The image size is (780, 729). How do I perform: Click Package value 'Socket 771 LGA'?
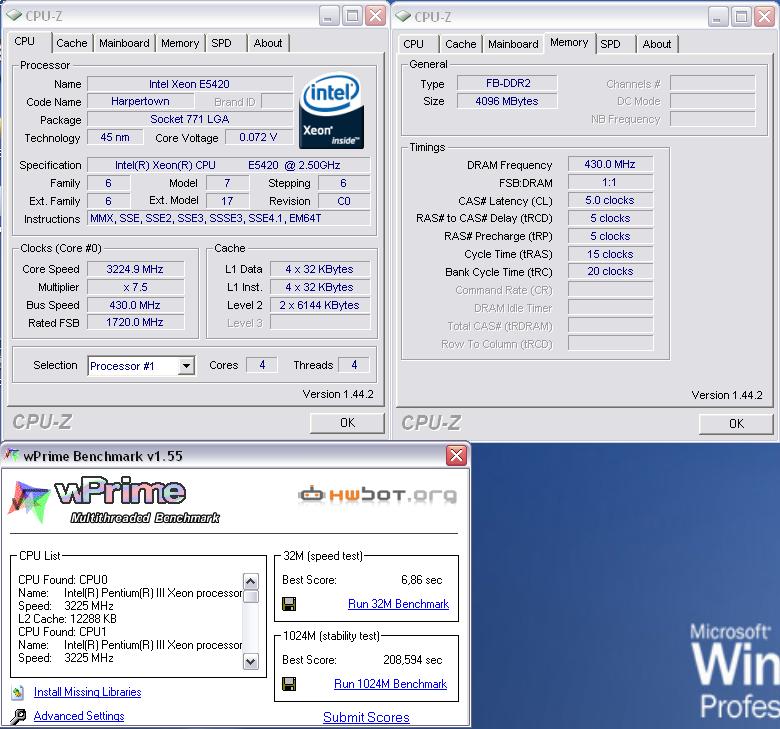[190, 119]
